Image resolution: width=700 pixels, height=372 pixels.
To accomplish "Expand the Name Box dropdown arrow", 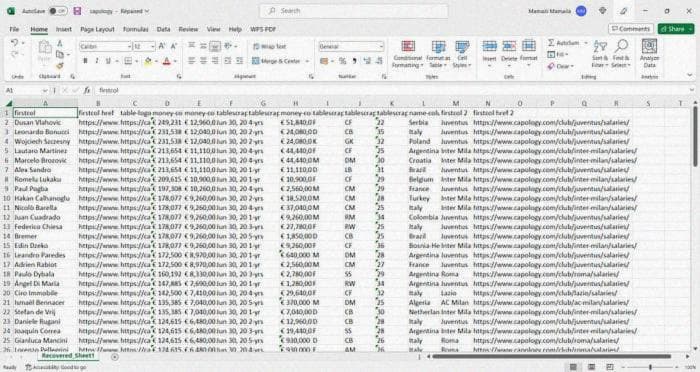I will tap(45, 91).
